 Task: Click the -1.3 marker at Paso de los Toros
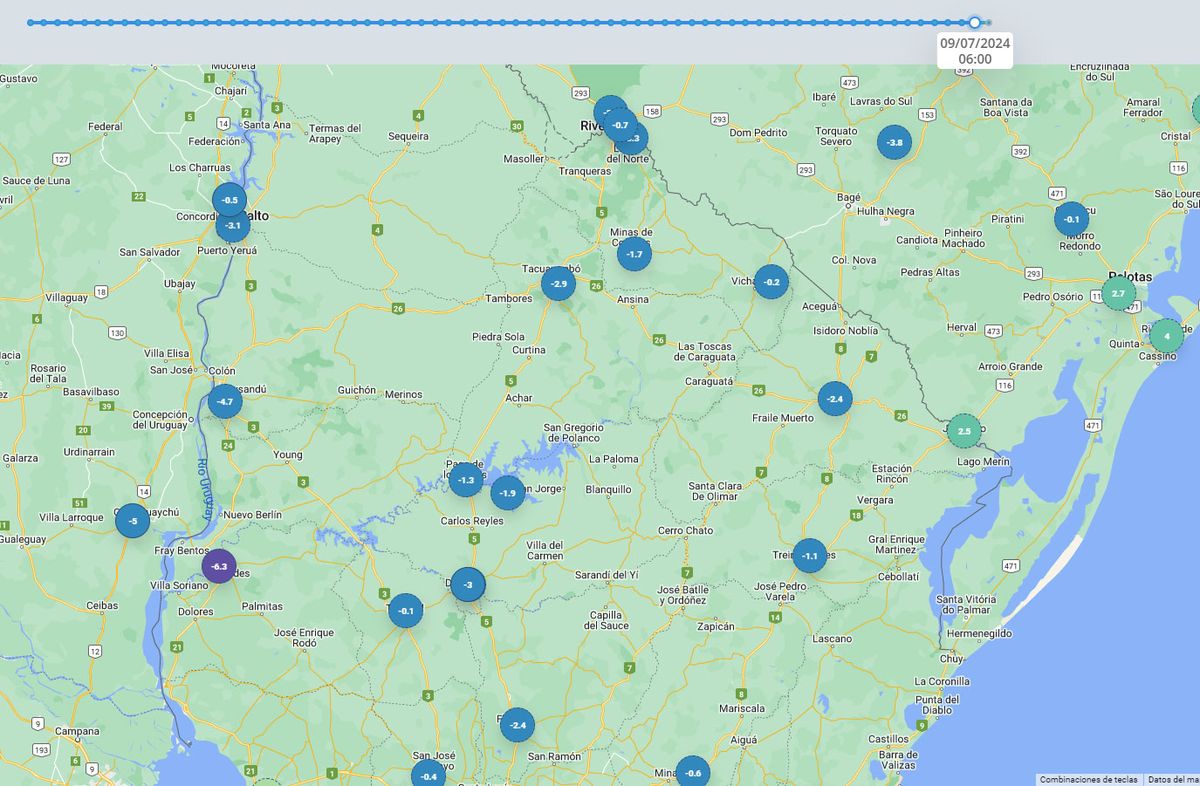pyautogui.click(x=466, y=480)
